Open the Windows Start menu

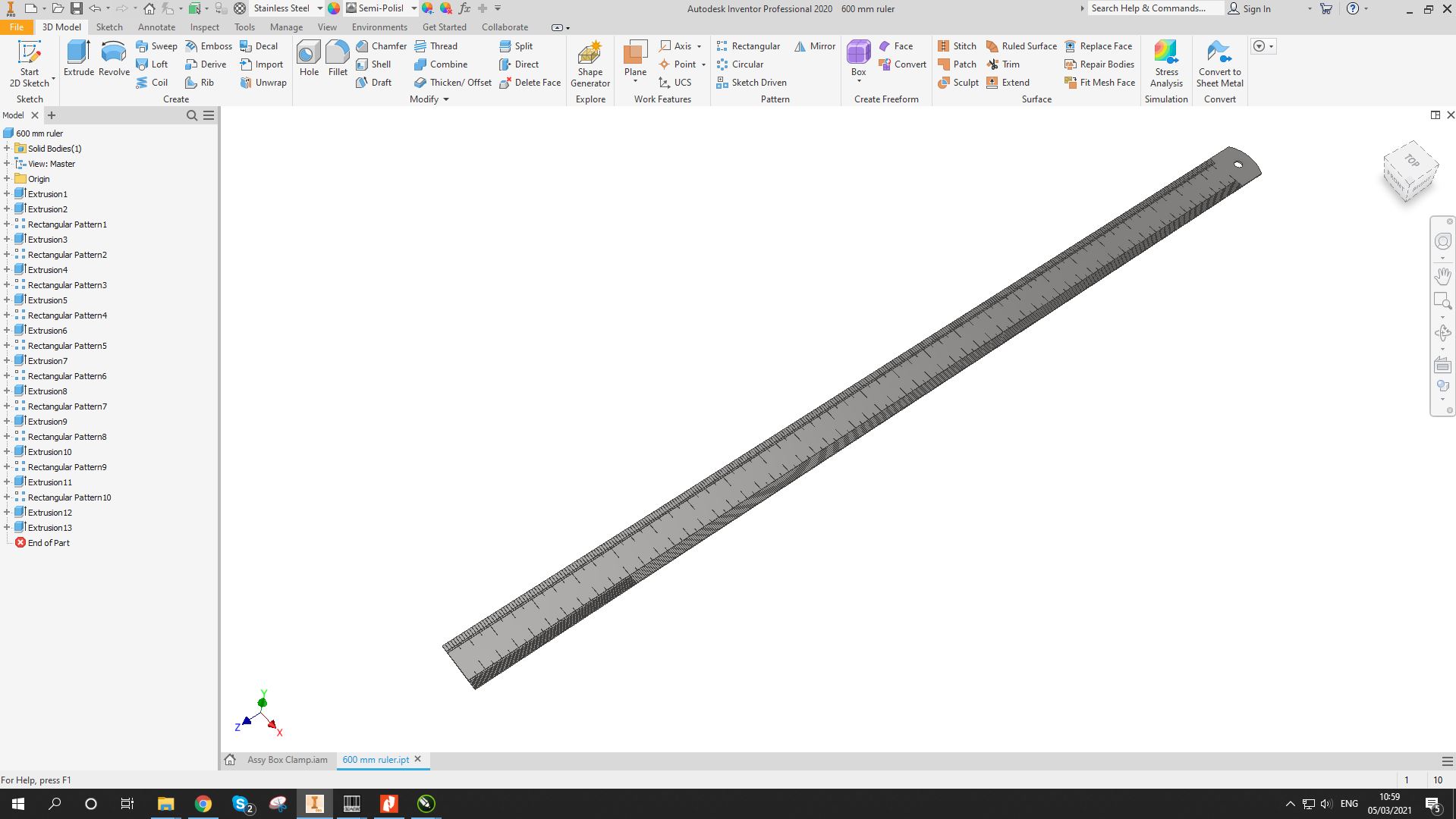(18, 804)
